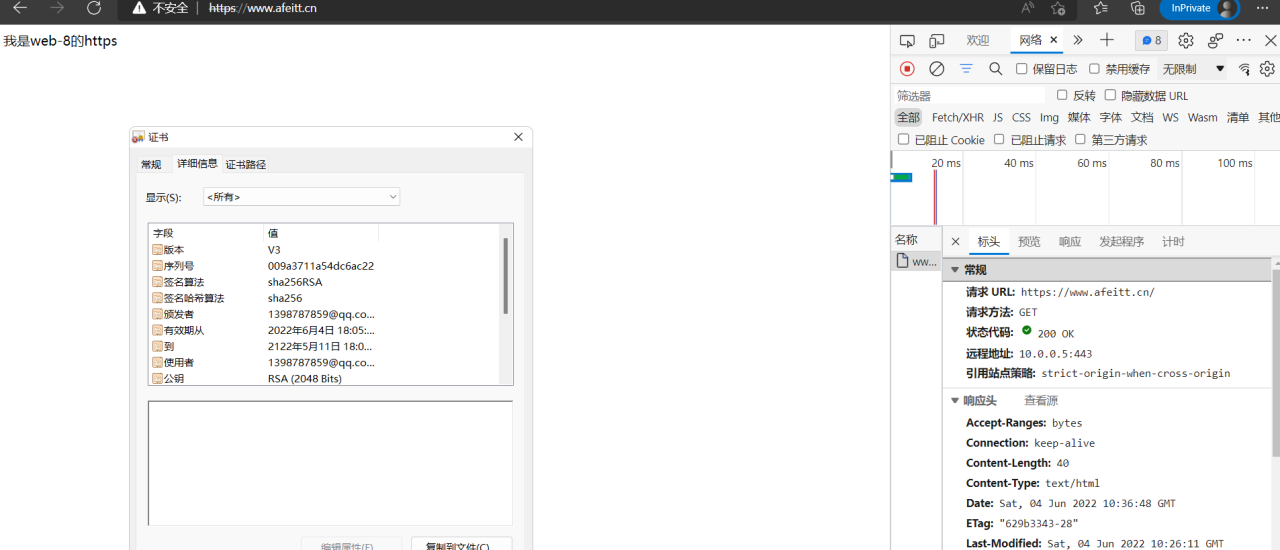The image size is (1280, 550).
Task: Filter requests by JS
Action: [997, 117]
